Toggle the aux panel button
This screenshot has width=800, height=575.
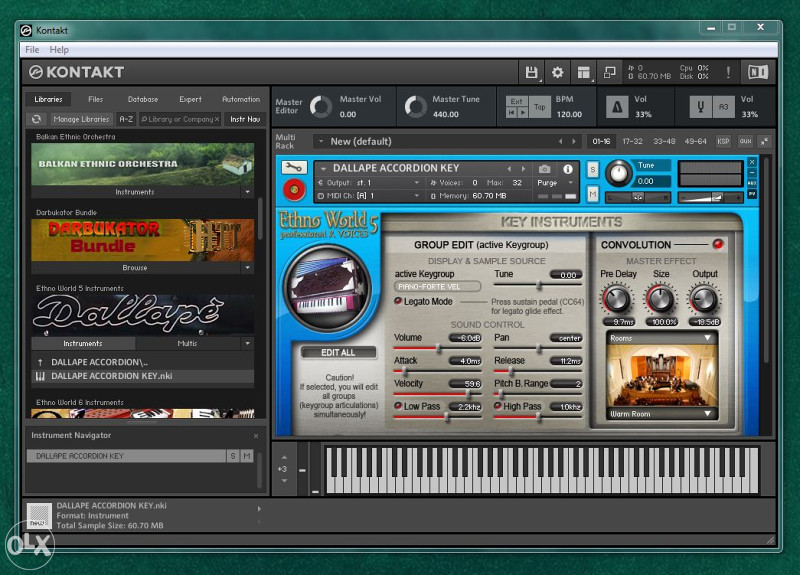[745, 141]
